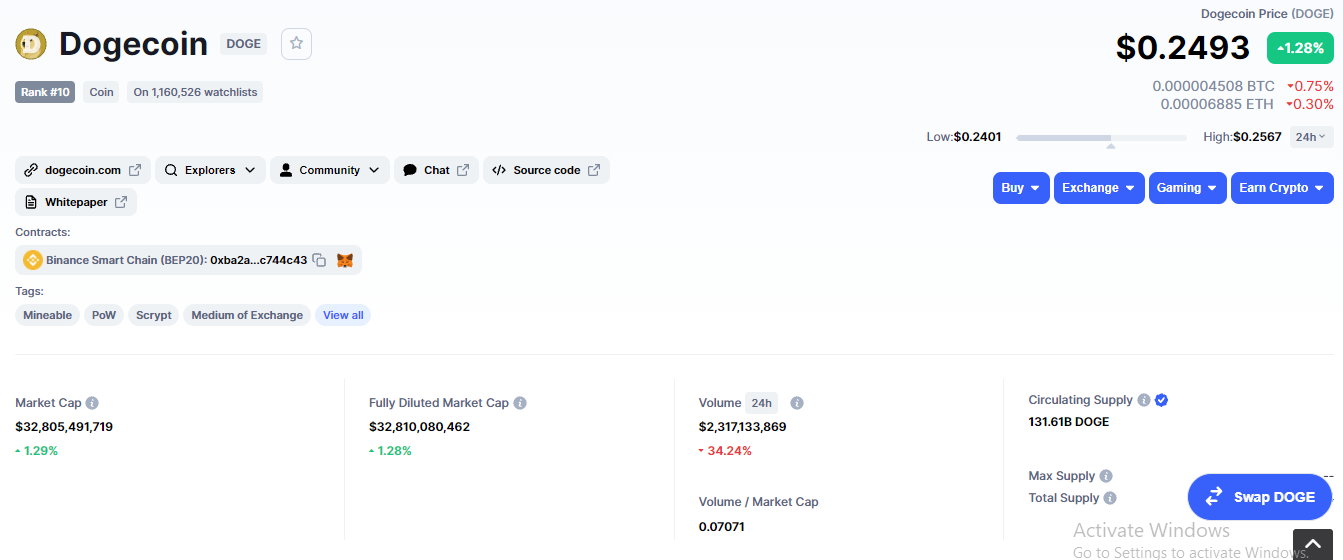Expand the Exchange dropdown button
This screenshot has width=1343, height=560.
tap(1099, 188)
